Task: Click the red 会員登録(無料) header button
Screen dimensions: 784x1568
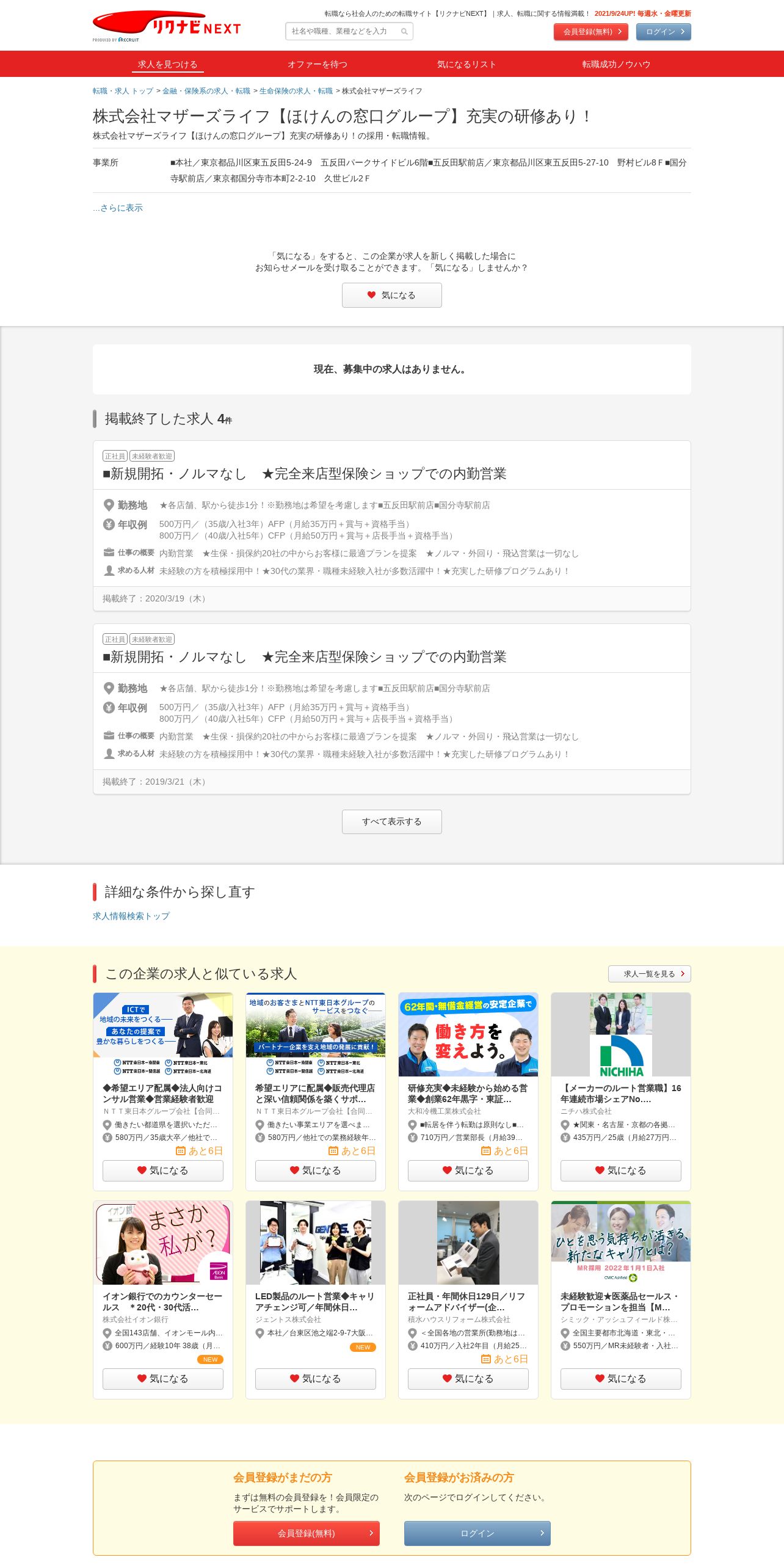Action: click(591, 32)
